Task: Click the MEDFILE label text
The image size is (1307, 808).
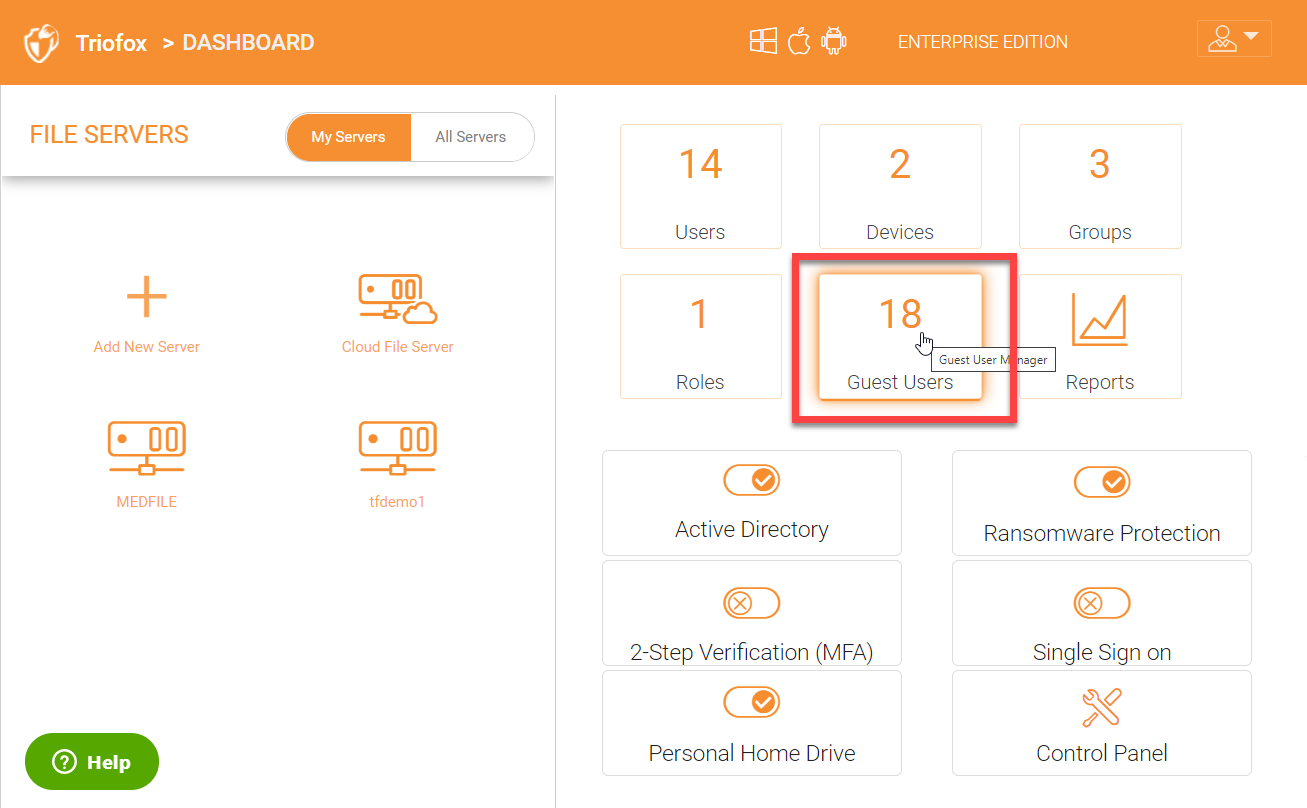Action: coord(147,502)
